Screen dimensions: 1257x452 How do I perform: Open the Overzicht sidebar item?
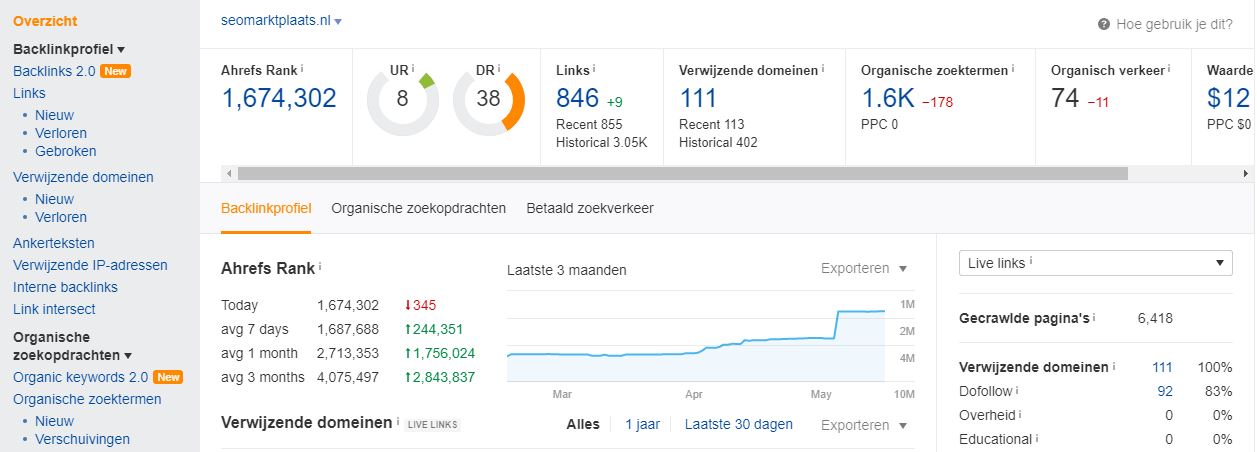(45, 21)
